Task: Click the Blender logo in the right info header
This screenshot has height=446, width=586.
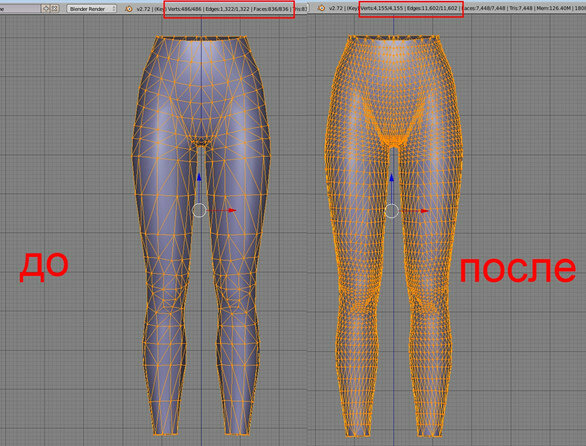Action: point(321,8)
